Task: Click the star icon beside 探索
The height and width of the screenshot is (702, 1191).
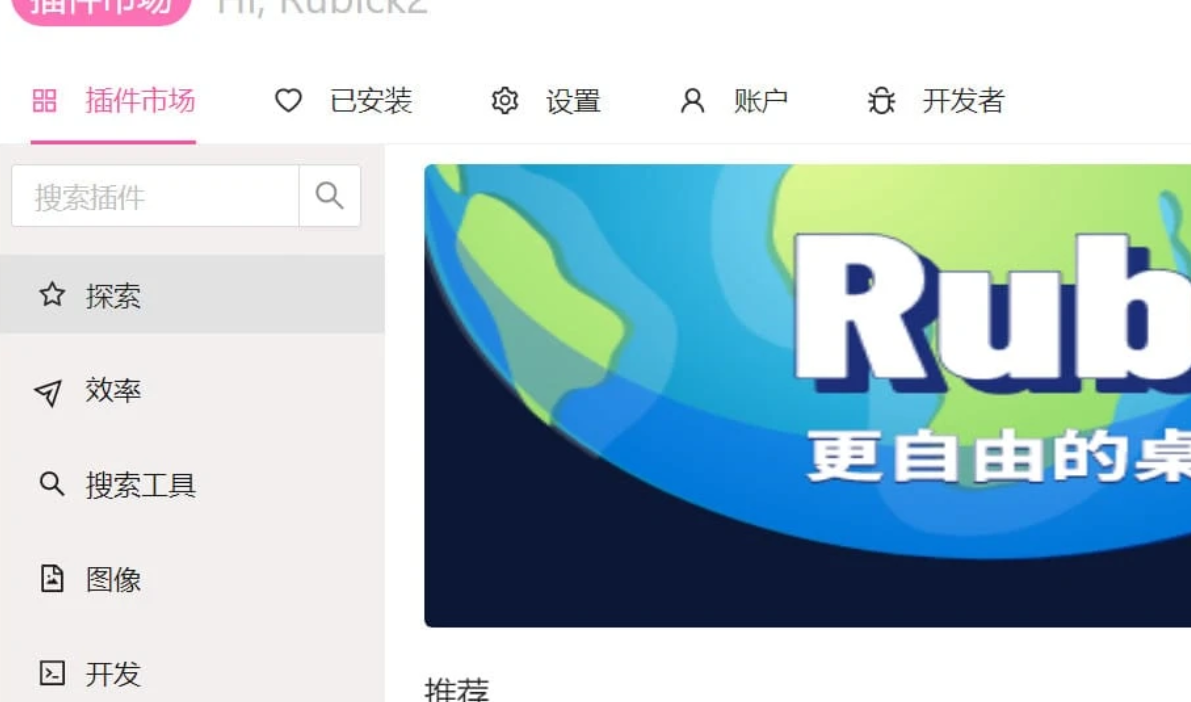Action: [52, 294]
